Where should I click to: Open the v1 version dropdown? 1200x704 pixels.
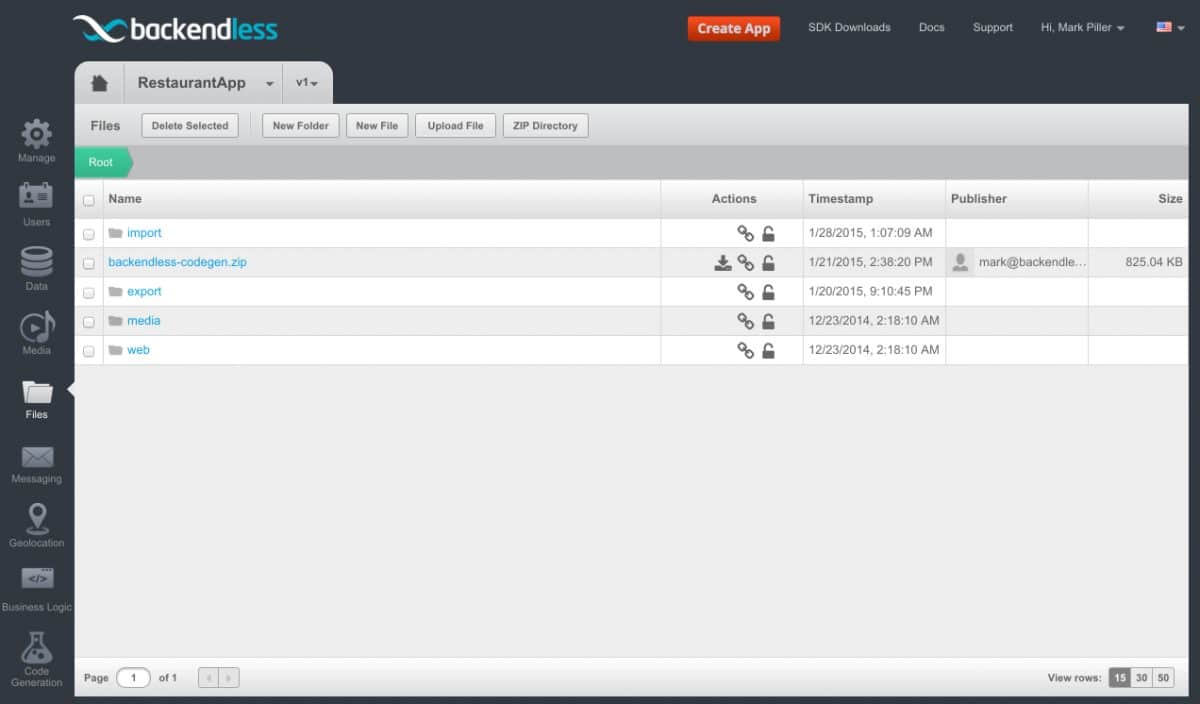307,83
